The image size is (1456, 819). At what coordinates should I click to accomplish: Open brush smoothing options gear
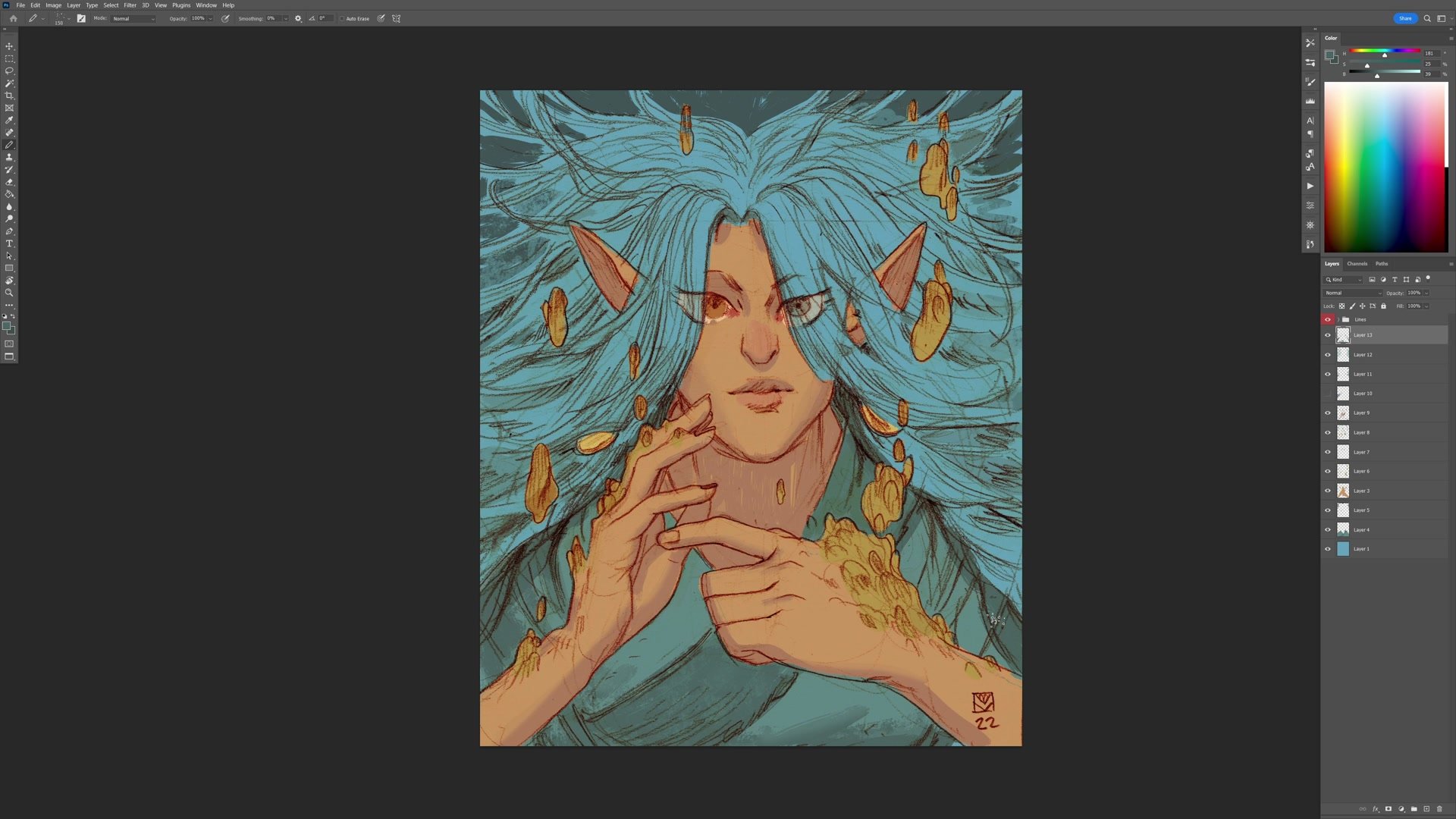click(x=298, y=18)
